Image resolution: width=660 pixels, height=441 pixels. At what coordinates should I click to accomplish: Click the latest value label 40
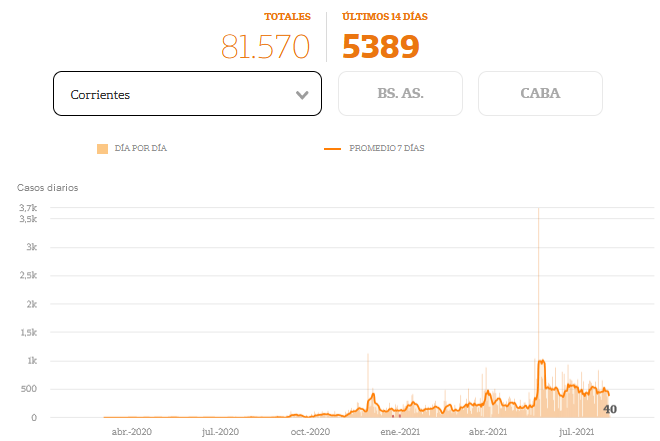[610, 409]
